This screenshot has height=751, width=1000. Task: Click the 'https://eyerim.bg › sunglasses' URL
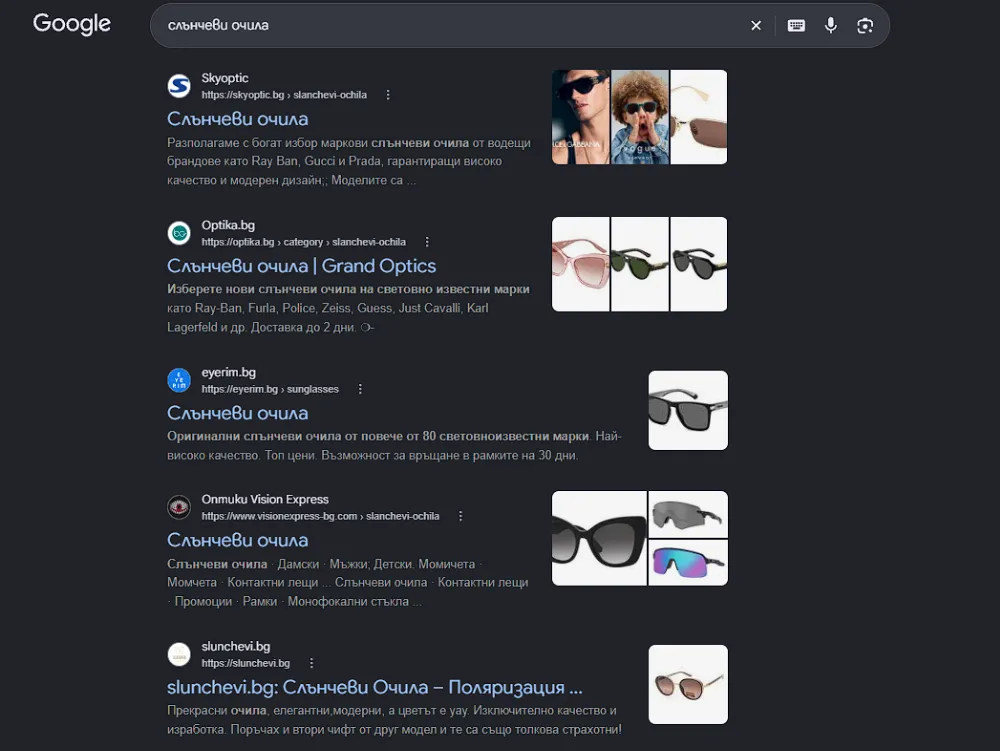tap(270, 389)
